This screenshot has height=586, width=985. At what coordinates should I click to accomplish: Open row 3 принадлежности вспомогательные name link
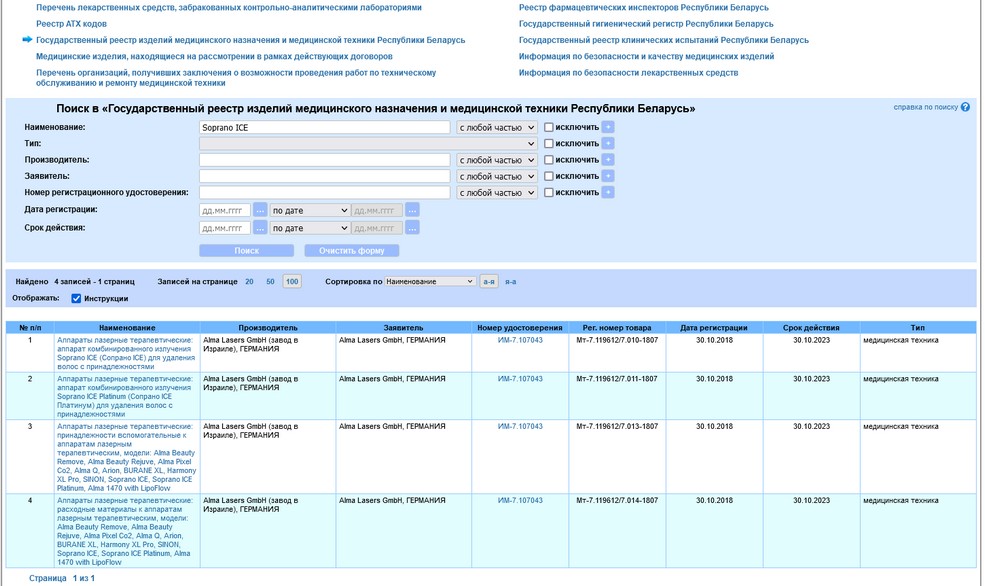point(126,457)
